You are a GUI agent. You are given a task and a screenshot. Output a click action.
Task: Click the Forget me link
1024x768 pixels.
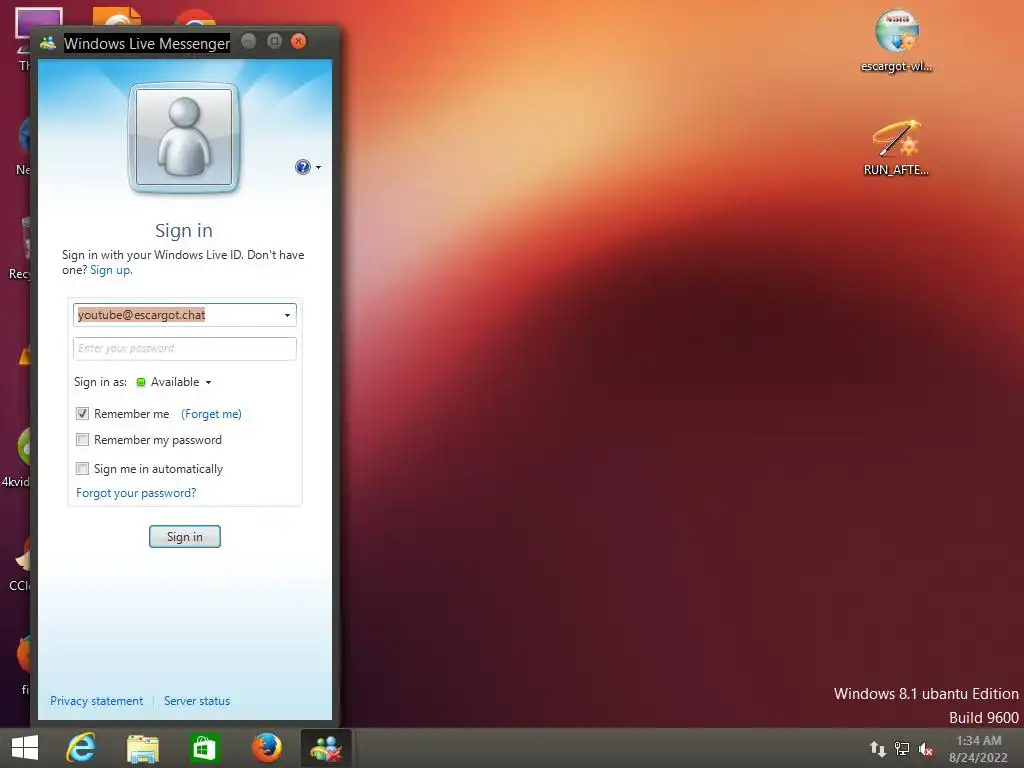pos(211,414)
